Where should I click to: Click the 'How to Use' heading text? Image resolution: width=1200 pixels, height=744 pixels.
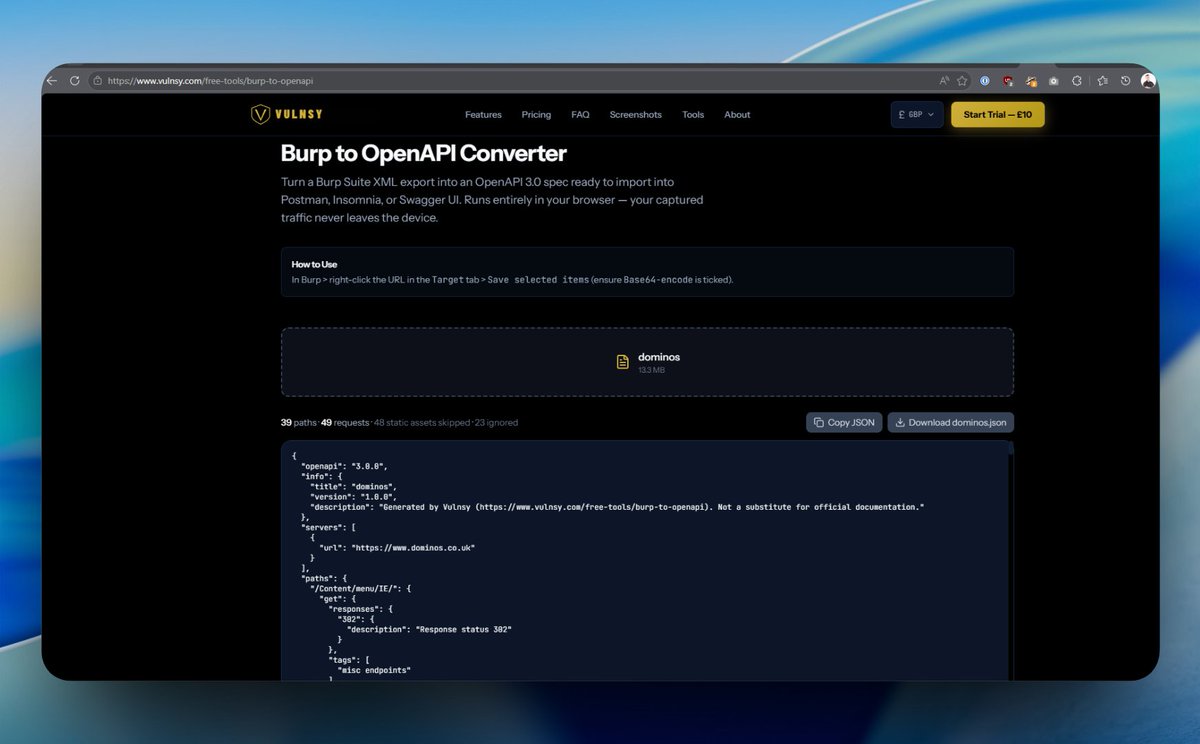(314, 264)
